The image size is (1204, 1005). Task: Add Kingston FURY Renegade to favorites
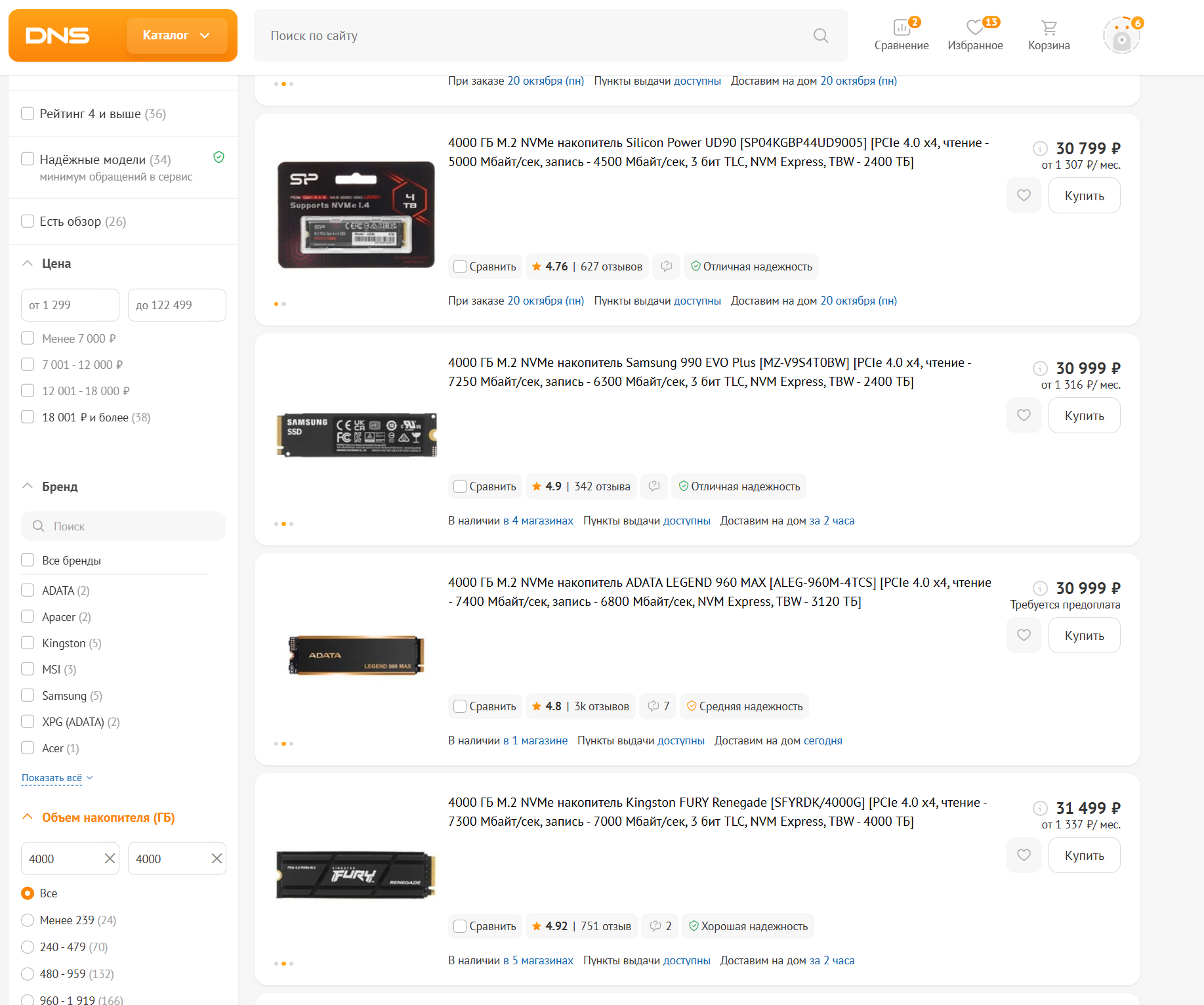coord(1024,855)
